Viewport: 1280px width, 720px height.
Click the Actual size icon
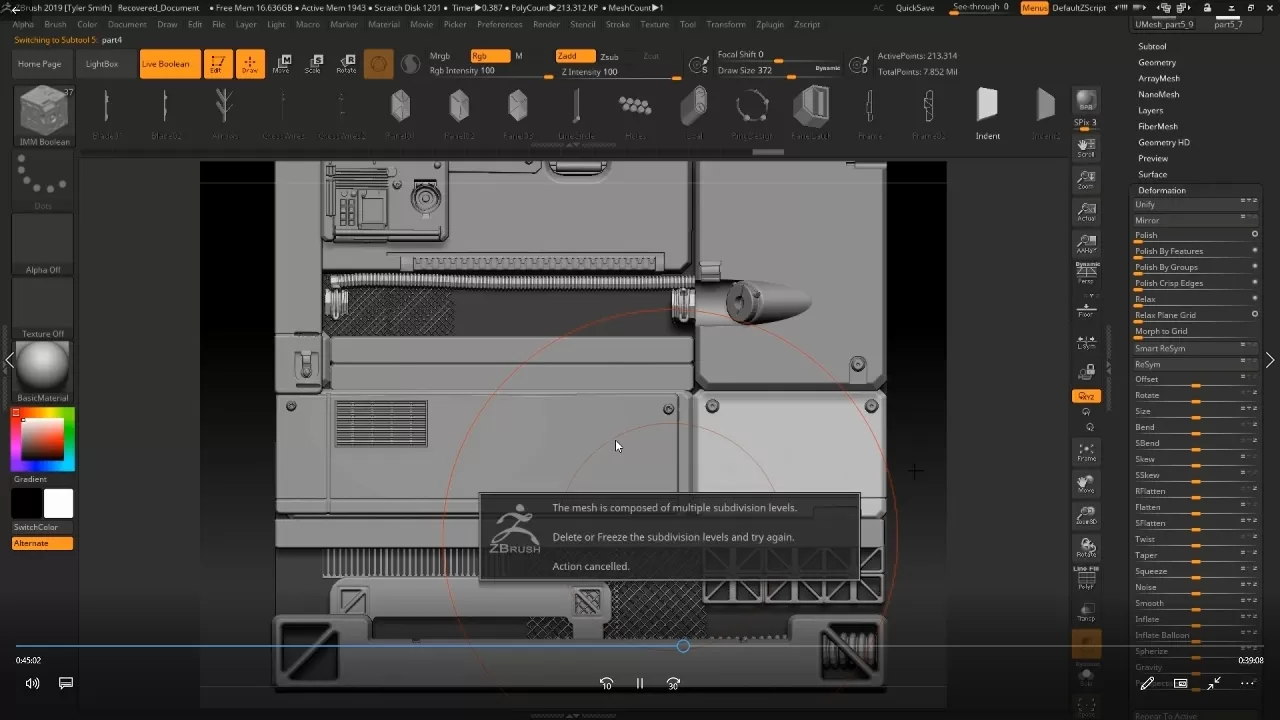pos(1086,212)
